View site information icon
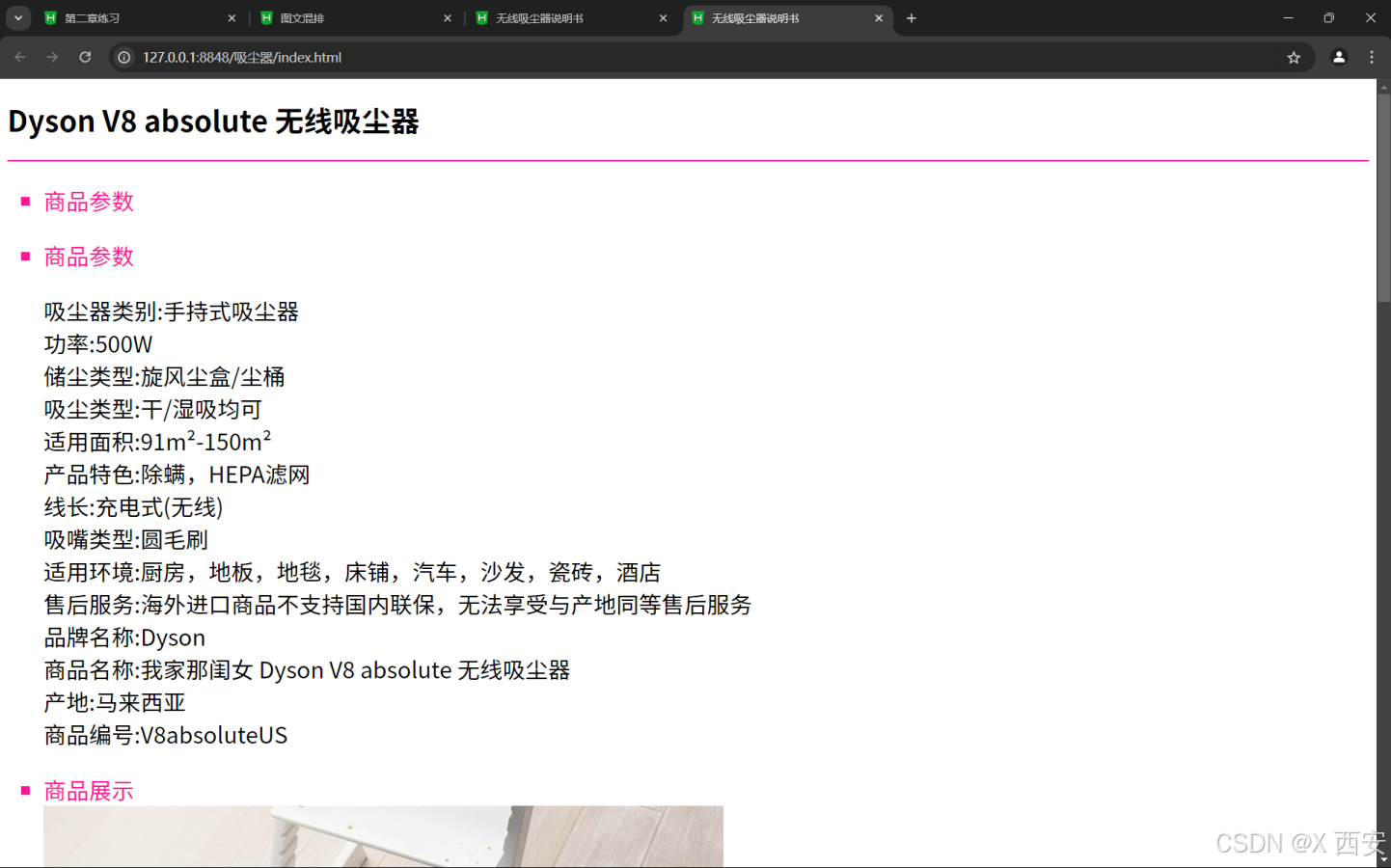The width and height of the screenshot is (1391, 868). tap(124, 57)
